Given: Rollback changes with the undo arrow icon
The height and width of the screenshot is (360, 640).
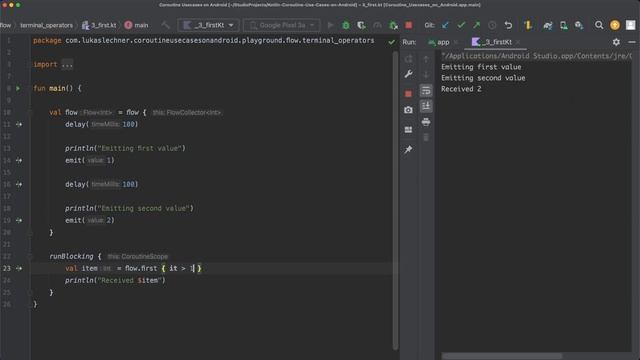Looking at the screenshot, I should tap(508, 25).
